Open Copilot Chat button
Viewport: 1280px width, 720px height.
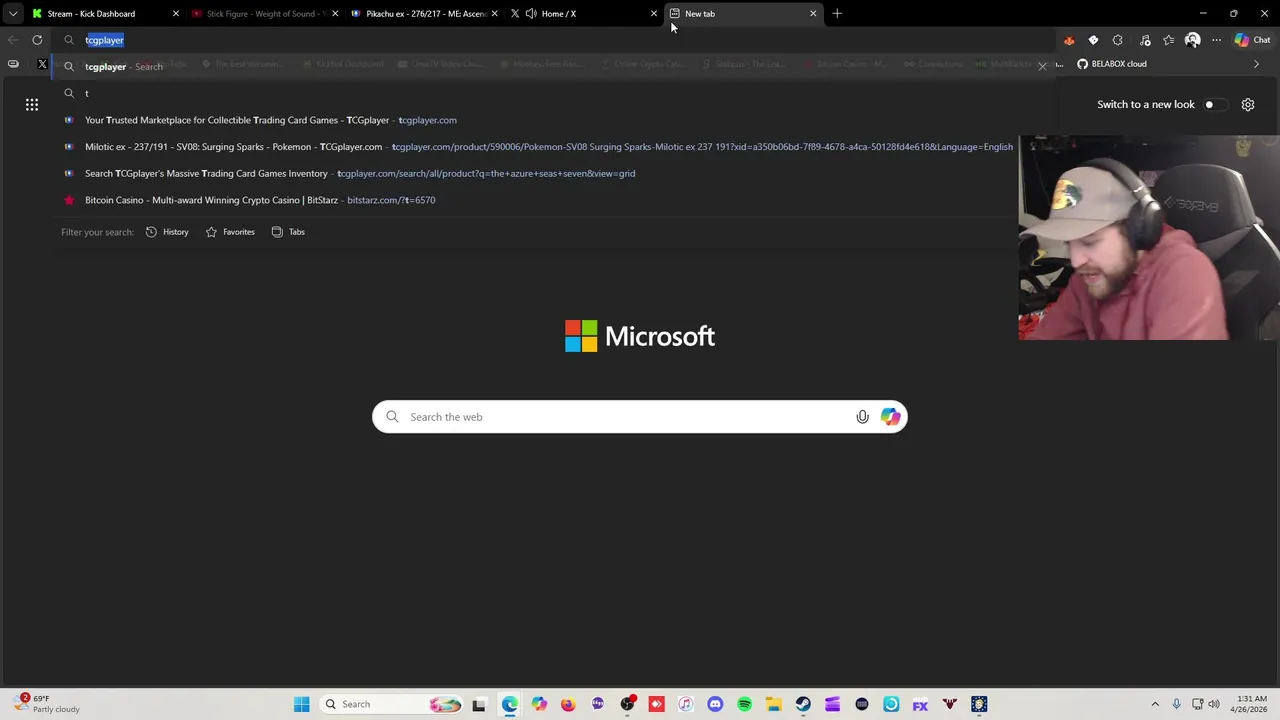(1252, 40)
